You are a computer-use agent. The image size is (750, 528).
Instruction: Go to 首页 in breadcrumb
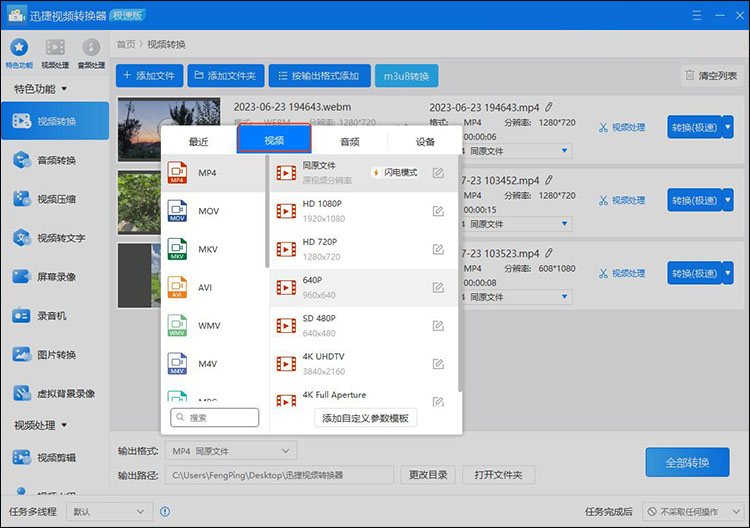point(126,44)
